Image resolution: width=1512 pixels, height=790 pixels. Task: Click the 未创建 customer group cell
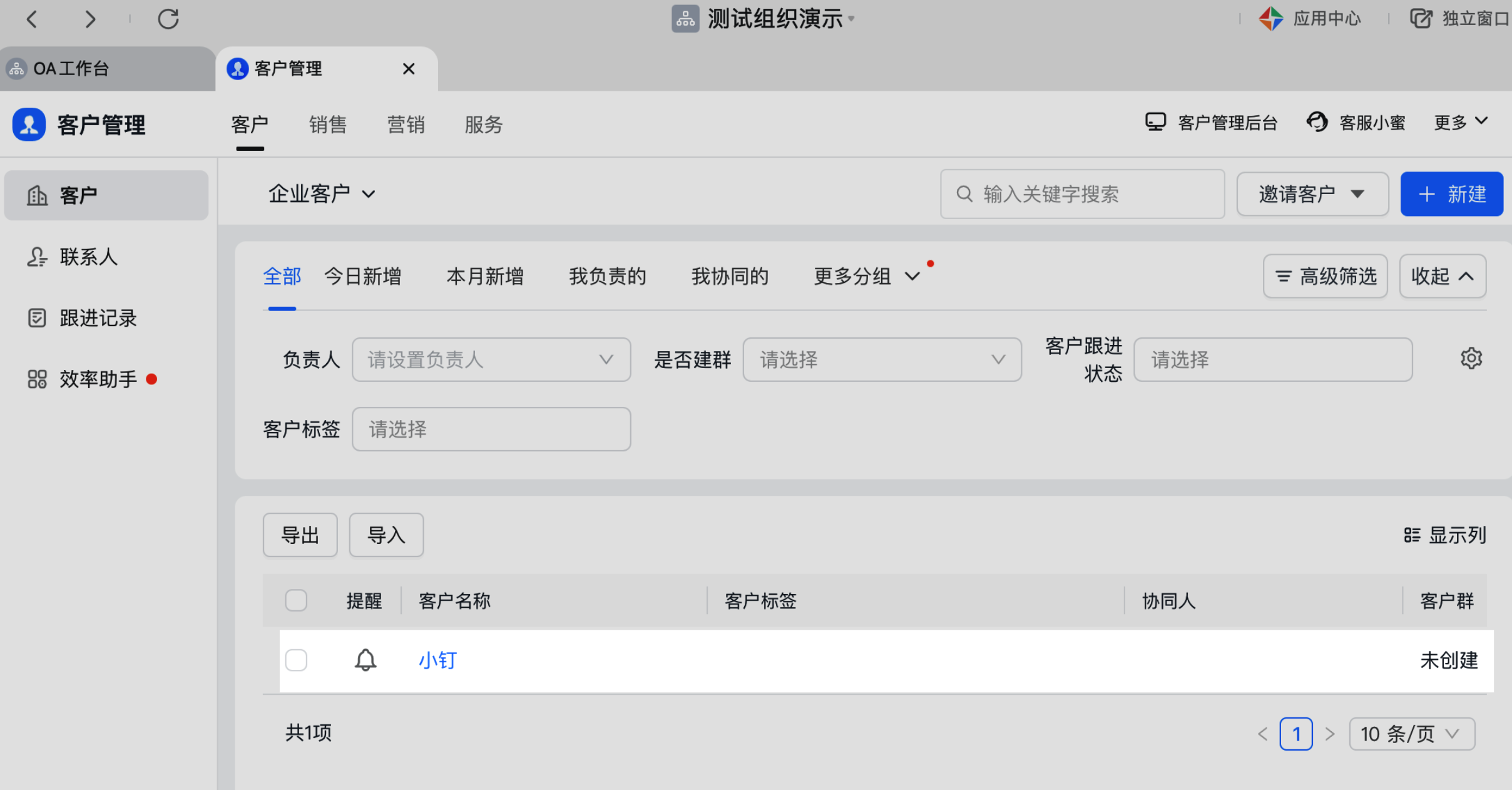coord(1449,660)
